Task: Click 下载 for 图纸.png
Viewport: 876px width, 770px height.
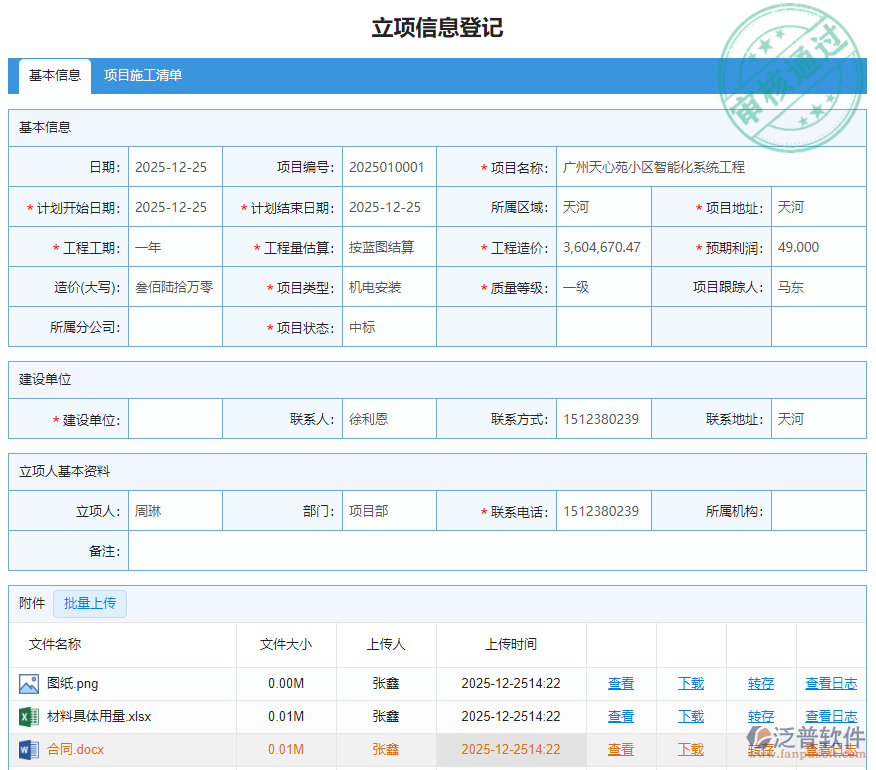Action: point(690,683)
